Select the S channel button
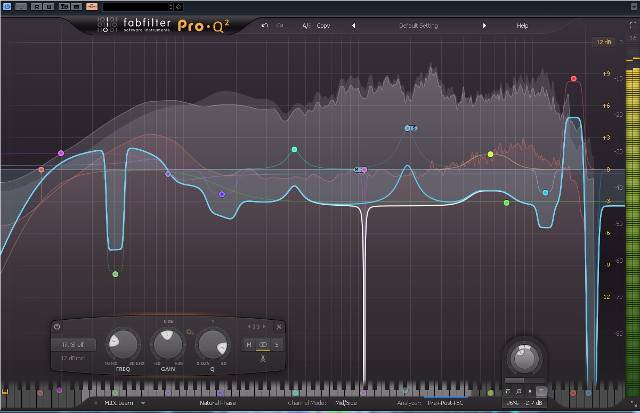Screen dimensions: 640x413 (x=276, y=344)
